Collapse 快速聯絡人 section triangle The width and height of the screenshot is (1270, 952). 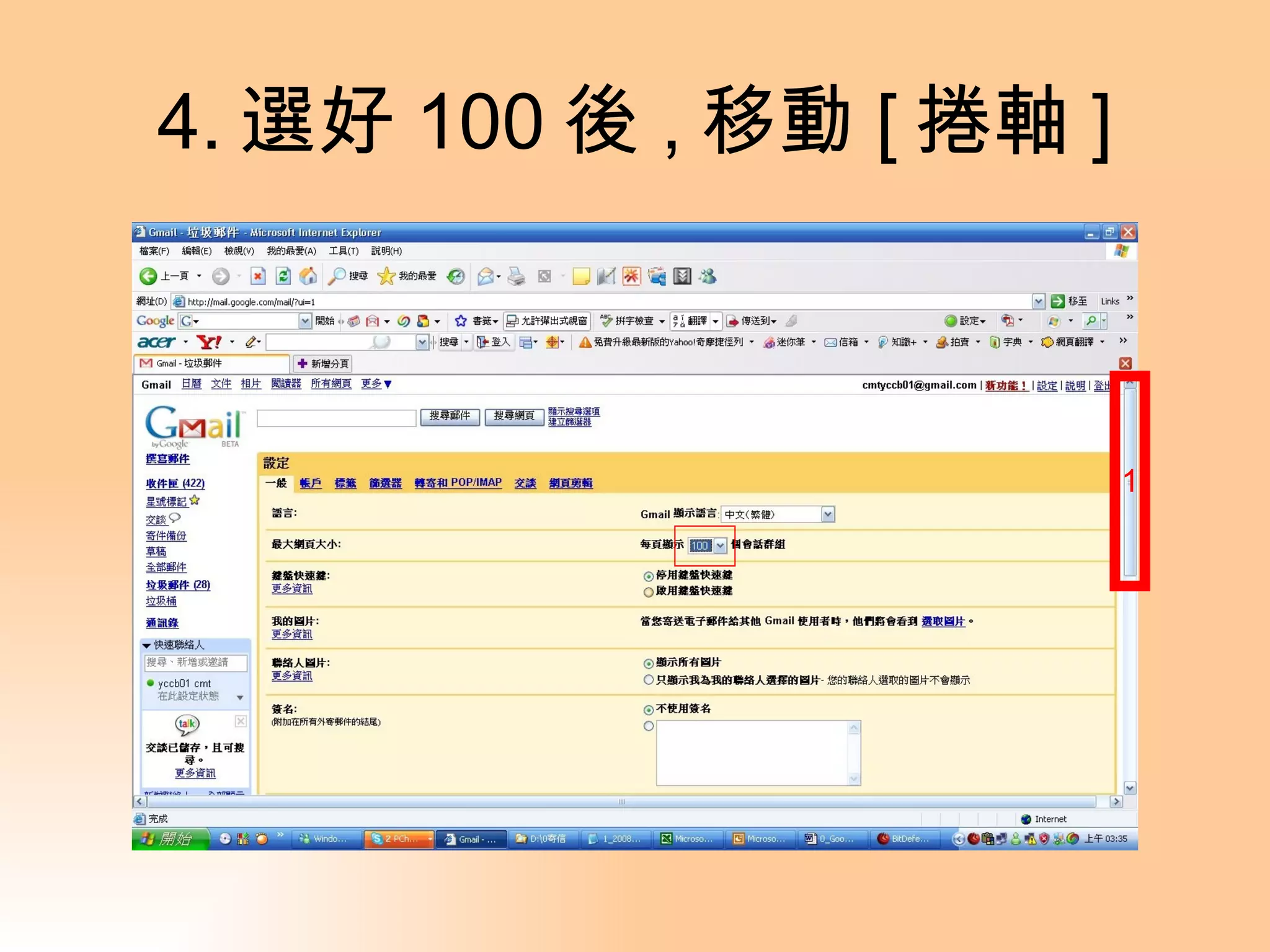point(146,645)
